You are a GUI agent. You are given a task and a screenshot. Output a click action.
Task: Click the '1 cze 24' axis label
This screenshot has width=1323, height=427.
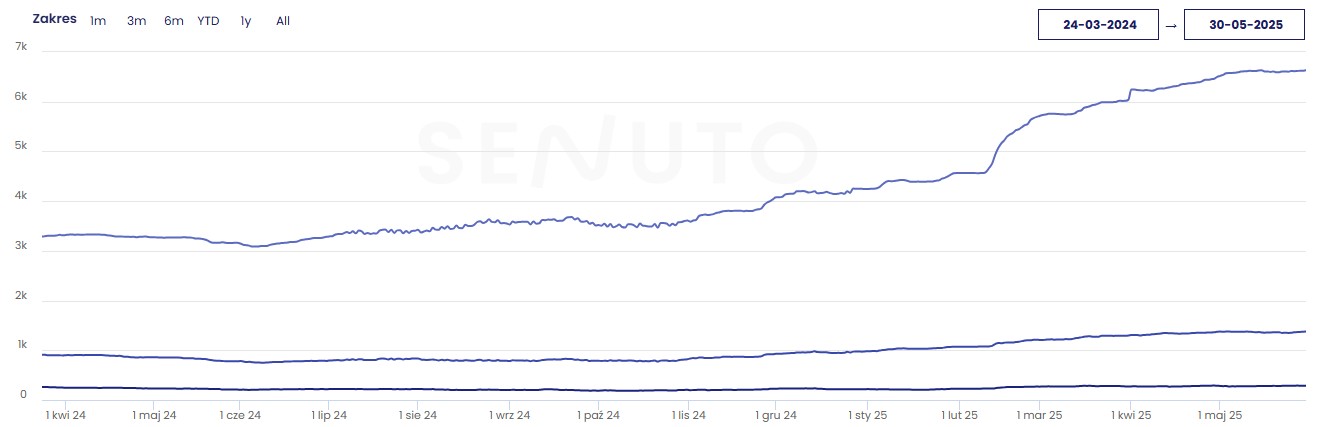click(x=240, y=414)
